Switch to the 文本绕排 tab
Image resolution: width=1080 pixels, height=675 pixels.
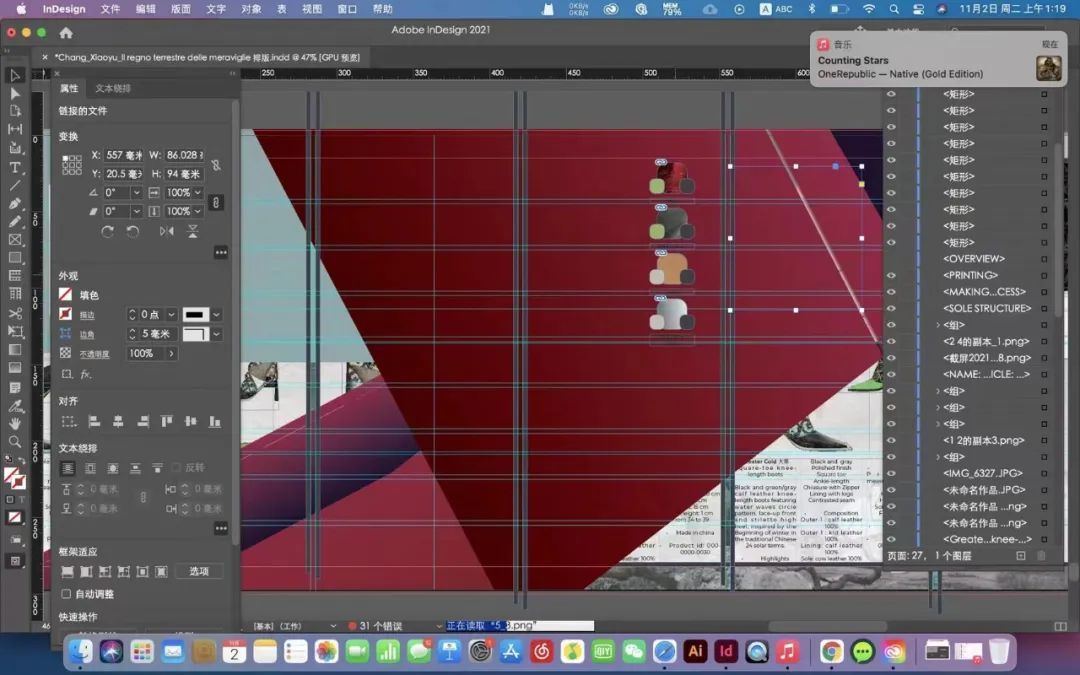113,89
